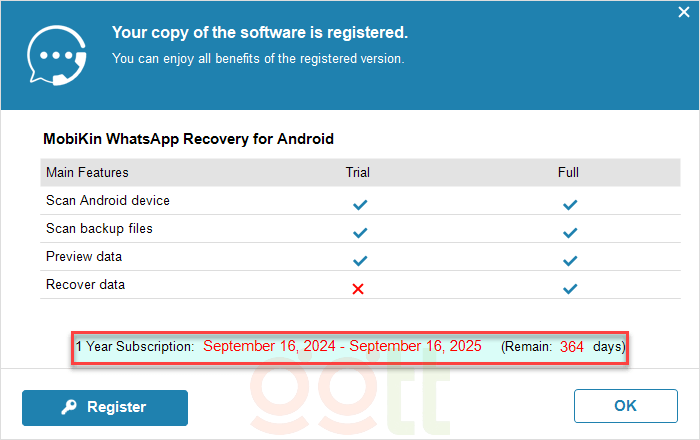This screenshot has height=440, width=700.
Task: Click the 364 remaining days value
Action: tap(572, 347)
